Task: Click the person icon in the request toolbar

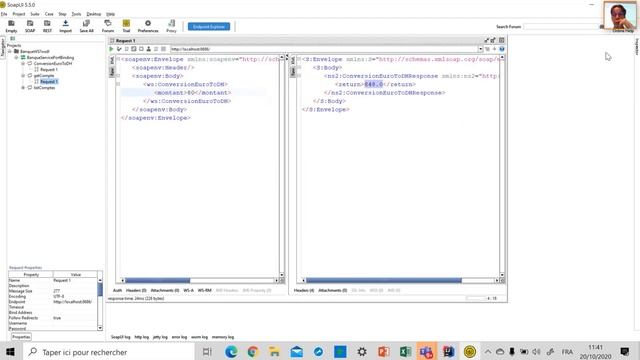Action: click(149, 49)
